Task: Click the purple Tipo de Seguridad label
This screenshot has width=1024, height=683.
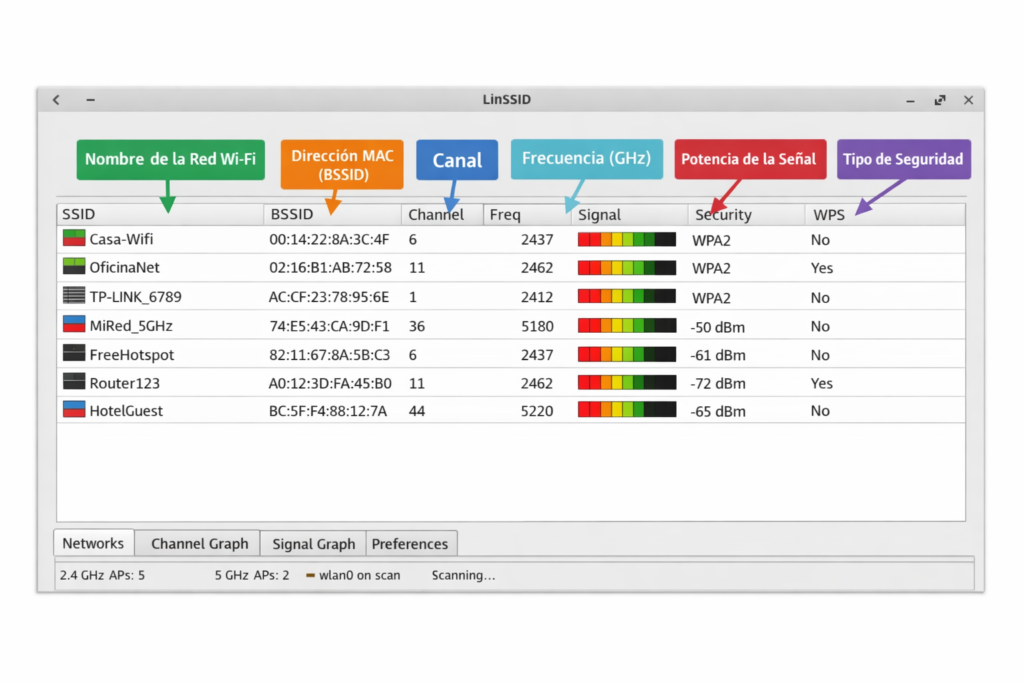Action: 903,159
